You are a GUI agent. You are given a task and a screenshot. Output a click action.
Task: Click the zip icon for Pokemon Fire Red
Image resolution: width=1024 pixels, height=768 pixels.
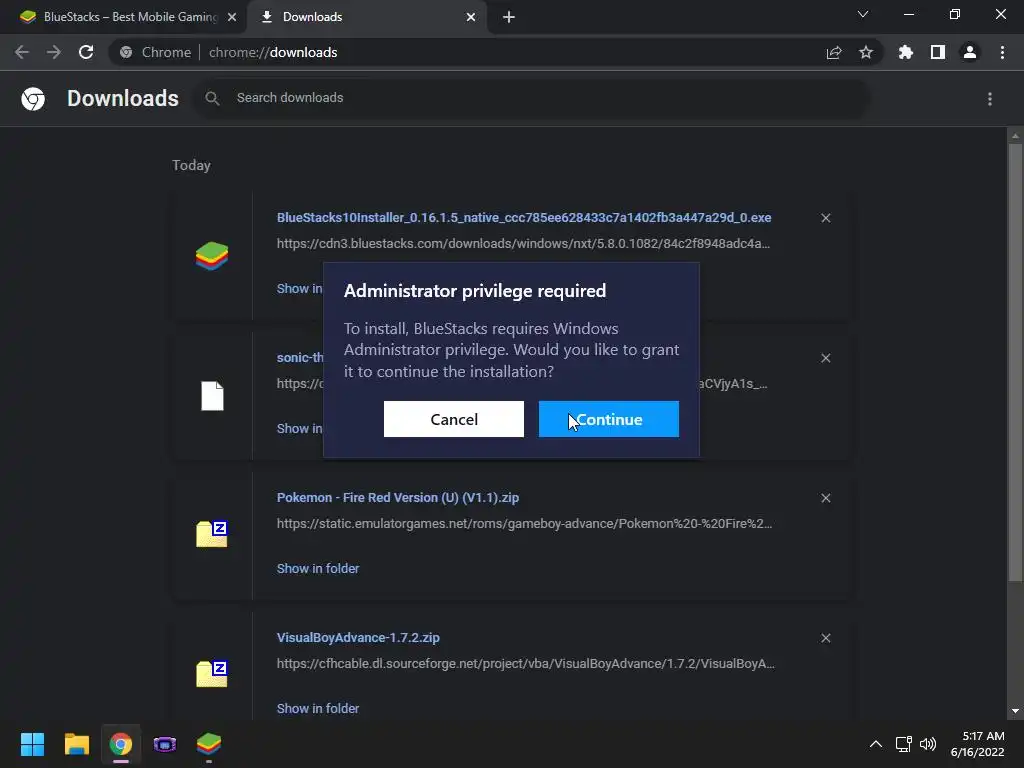click(212, 534)
